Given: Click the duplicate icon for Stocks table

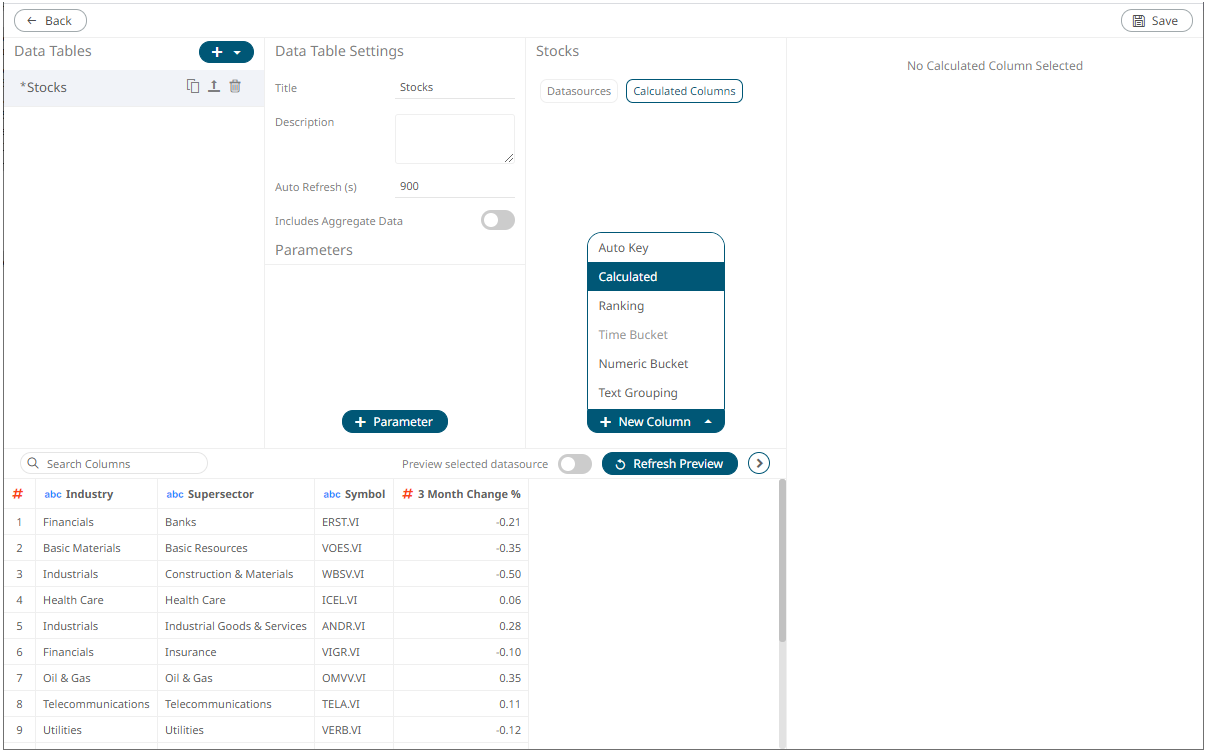Looking at the screenshot, I should [x=193, y=87].
